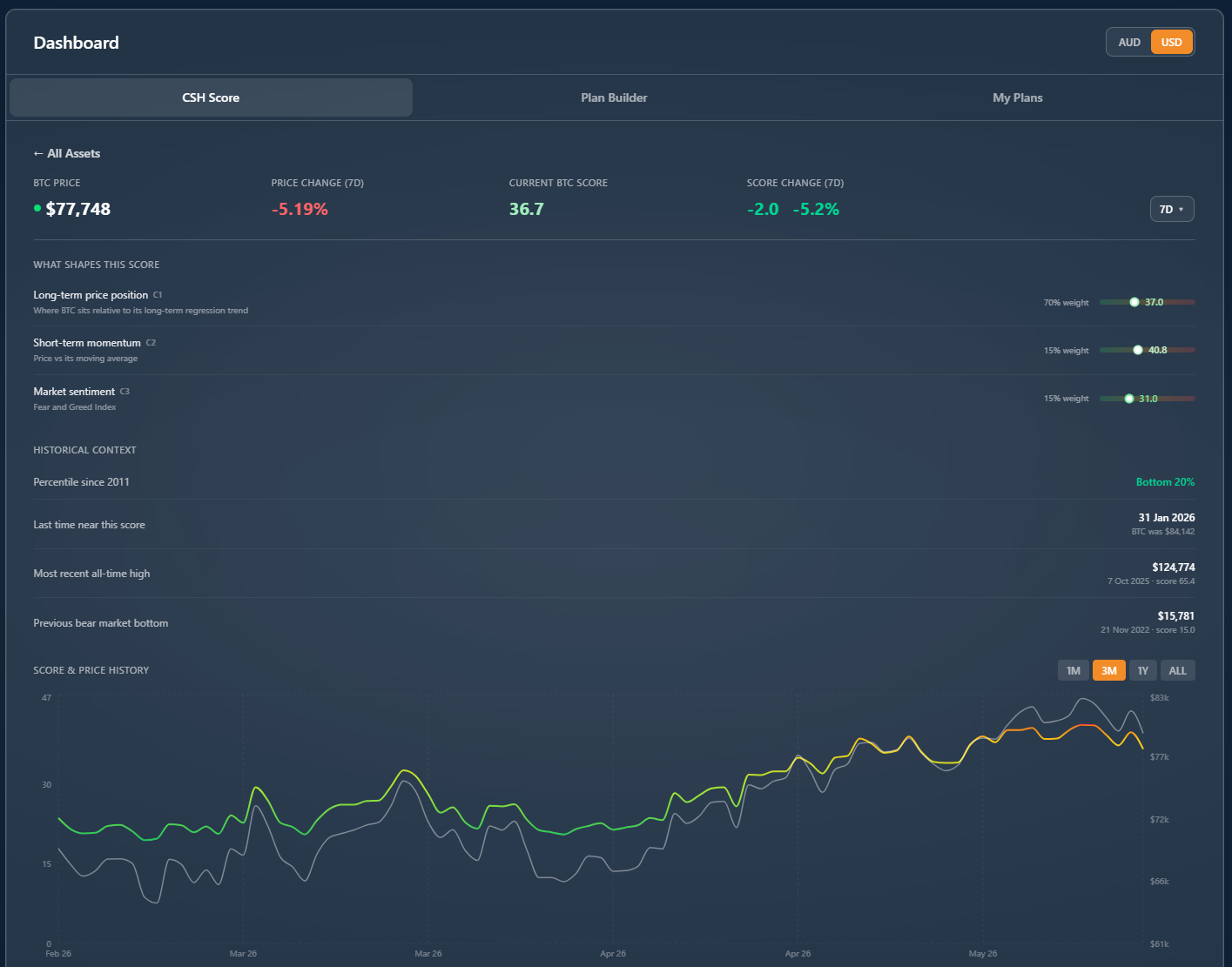The width and height of the screenshot is (1232, 967).
Task: Click the C1 tag beside Long-term price position
Action: [x=158, y=295]
